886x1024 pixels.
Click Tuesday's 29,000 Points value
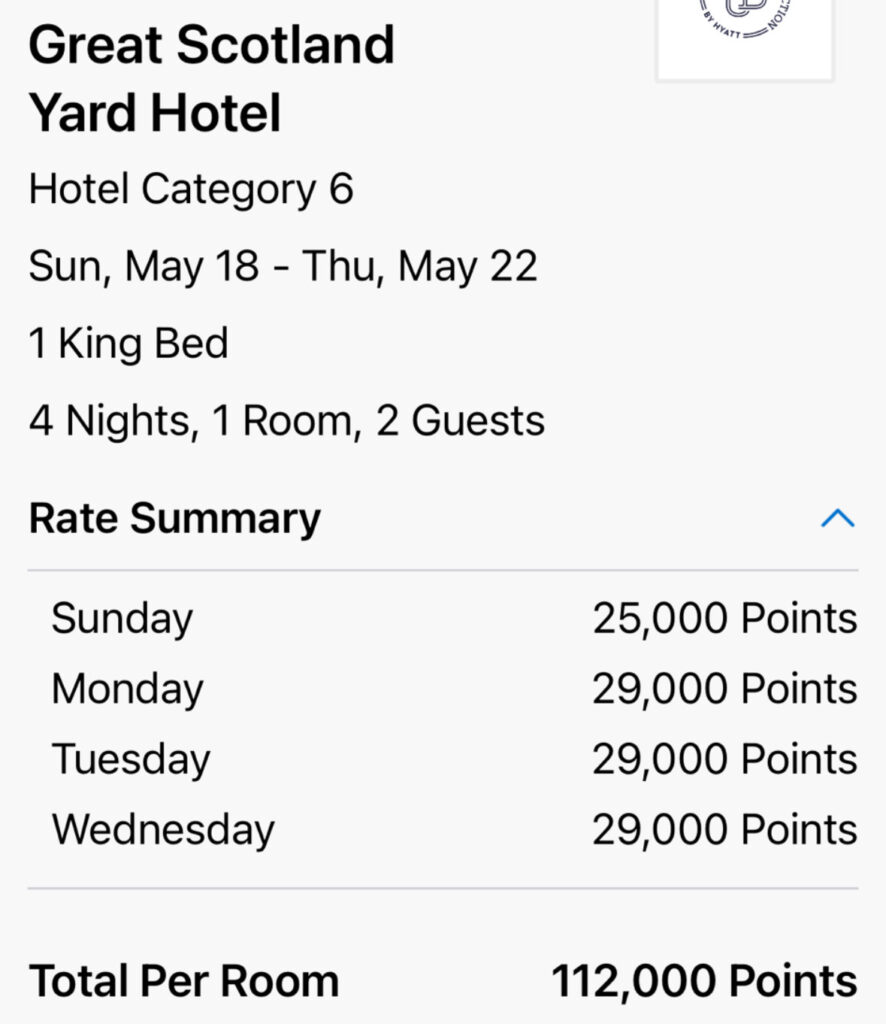pyautogui.click(x=724, y=759)
